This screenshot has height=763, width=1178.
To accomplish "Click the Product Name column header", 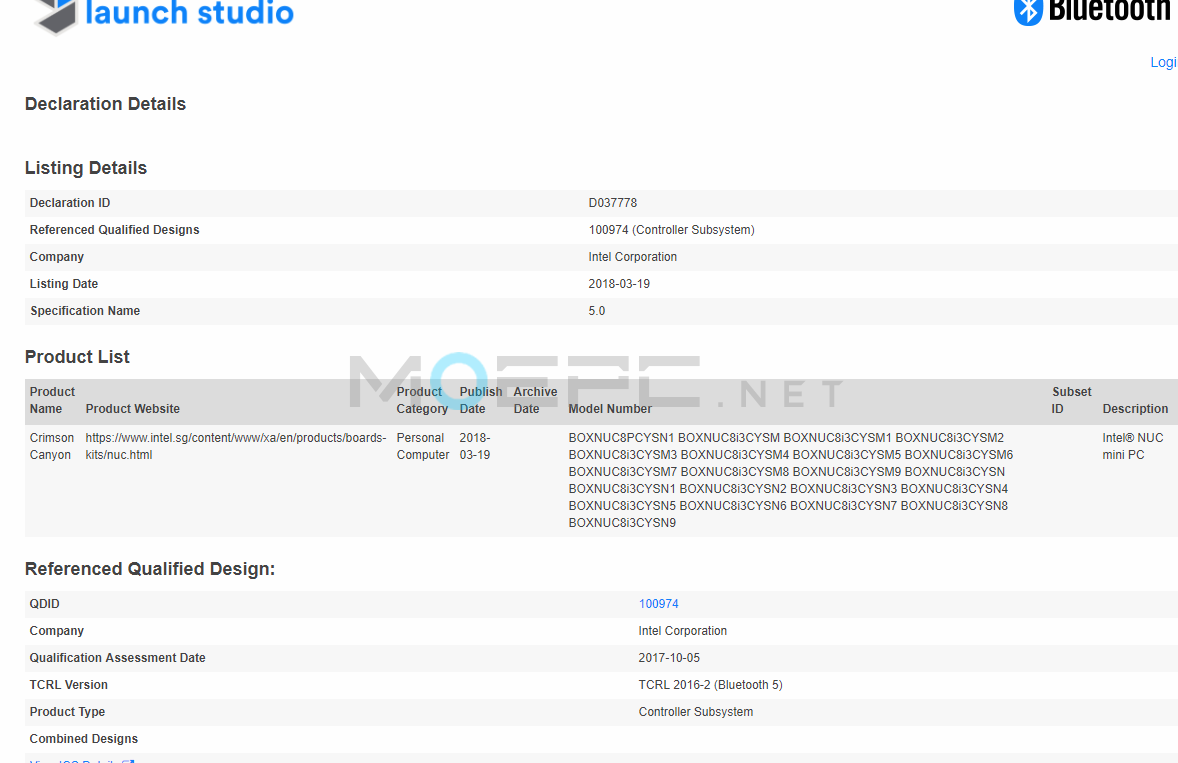I will click(52, 400).
